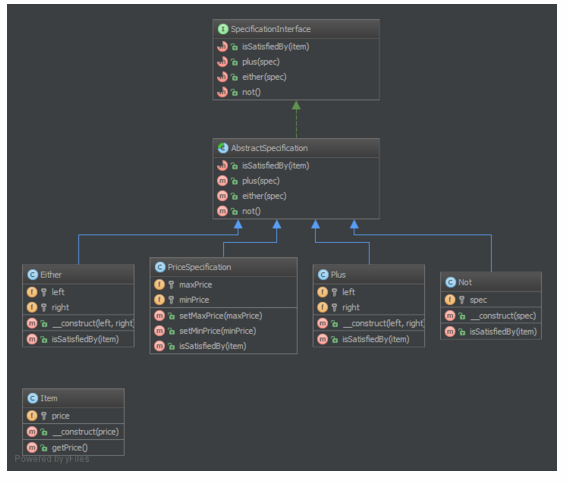569x483 pixels.
Task: Select the Not node title
Action: (x=465, y=282)
